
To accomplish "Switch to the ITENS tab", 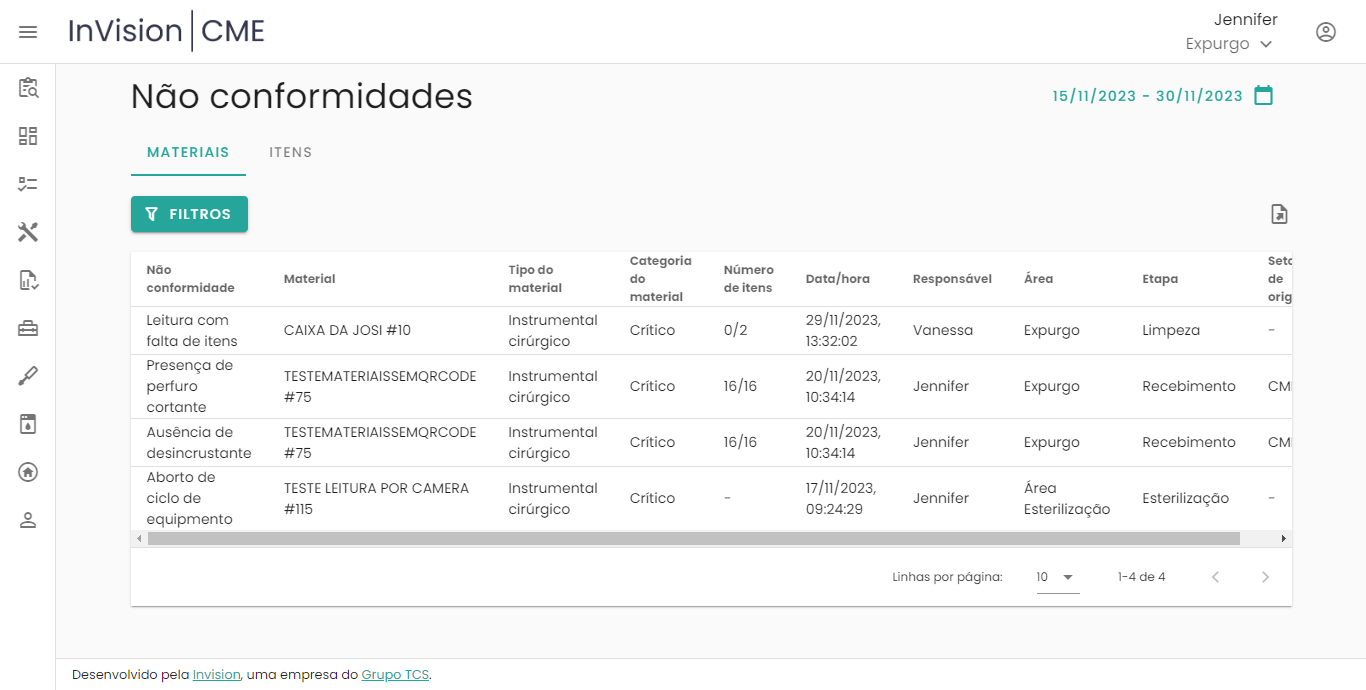I will [x=290, y=153].
